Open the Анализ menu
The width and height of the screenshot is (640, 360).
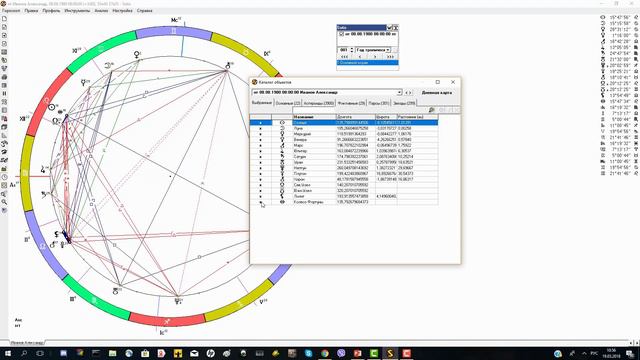tap(101, 11)
